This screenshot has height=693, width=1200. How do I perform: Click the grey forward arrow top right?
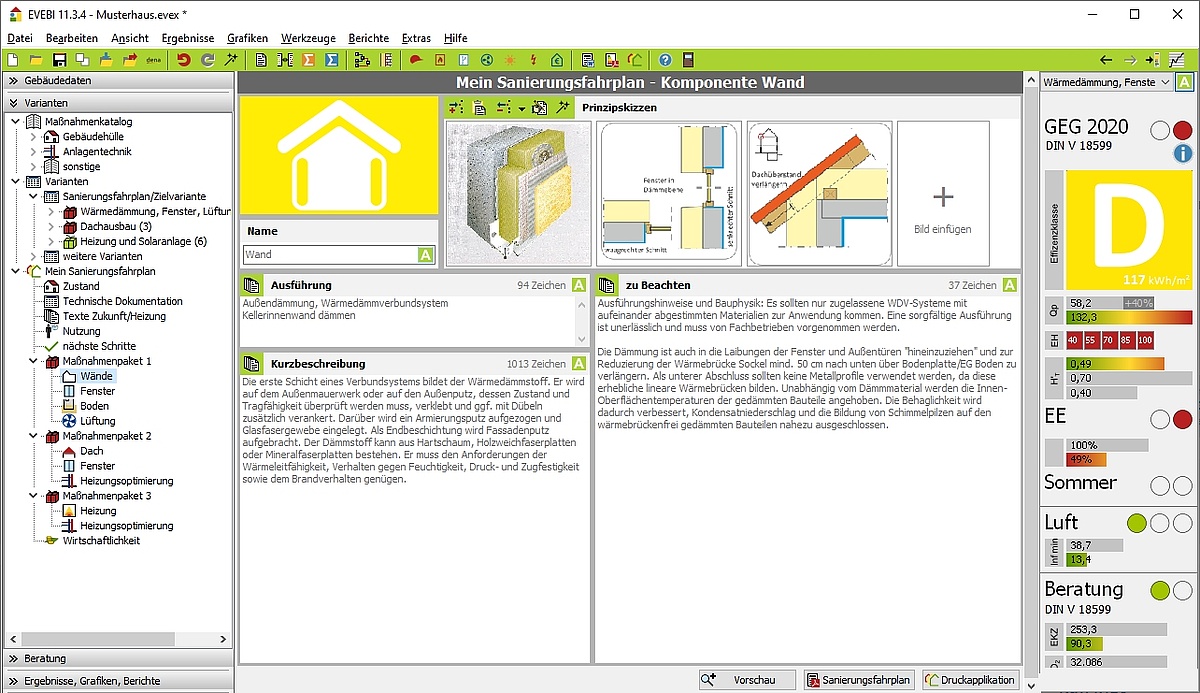click(1130, 60)
